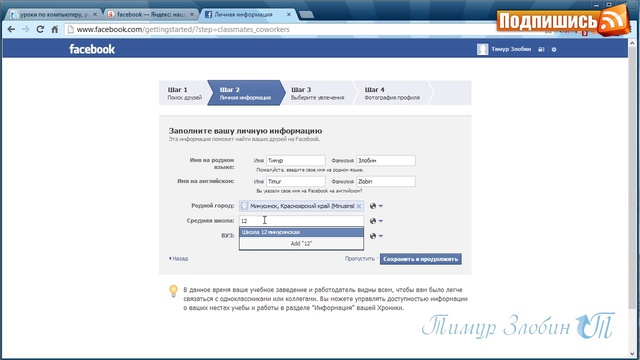Go to Шаг 4 Фотография профиля step
This screenshot has width=640, height=360.
(392, 93)
